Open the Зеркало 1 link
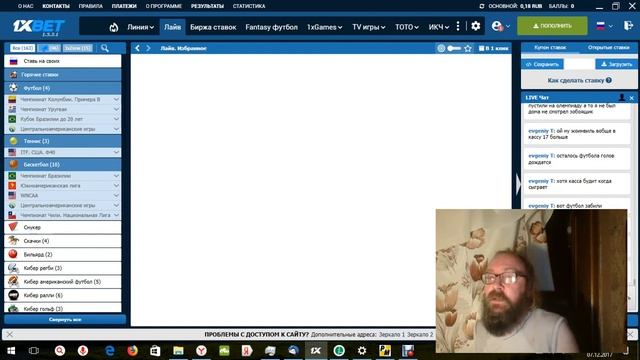Screen dimensions: 640x360 pyautogui.click(x=392, y=334)
